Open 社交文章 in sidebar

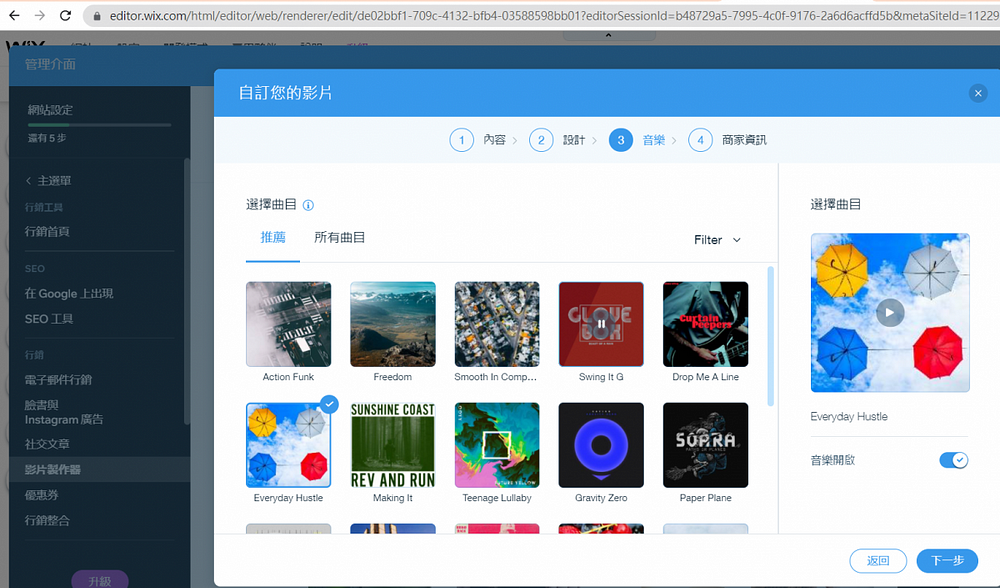[47, 444]
